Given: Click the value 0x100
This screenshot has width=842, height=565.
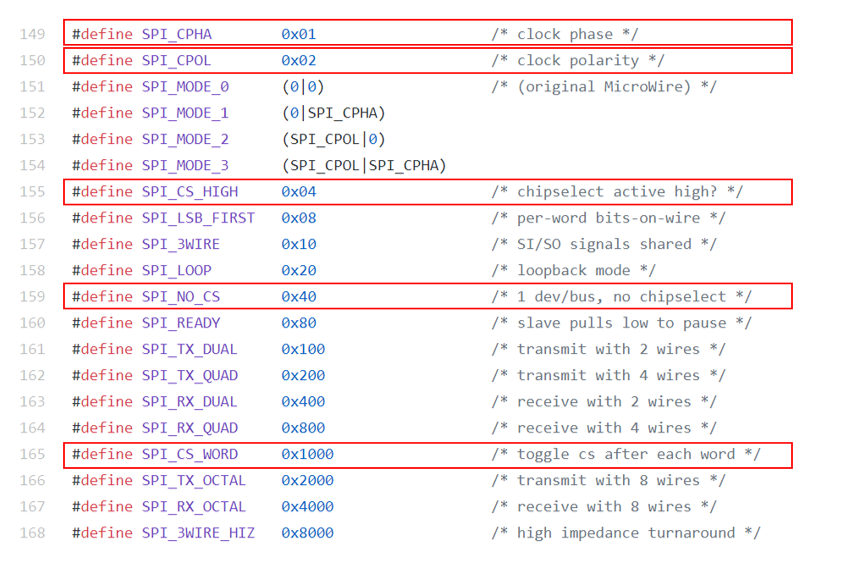Looking at the screenshot, I should click(x=303, y=350).
